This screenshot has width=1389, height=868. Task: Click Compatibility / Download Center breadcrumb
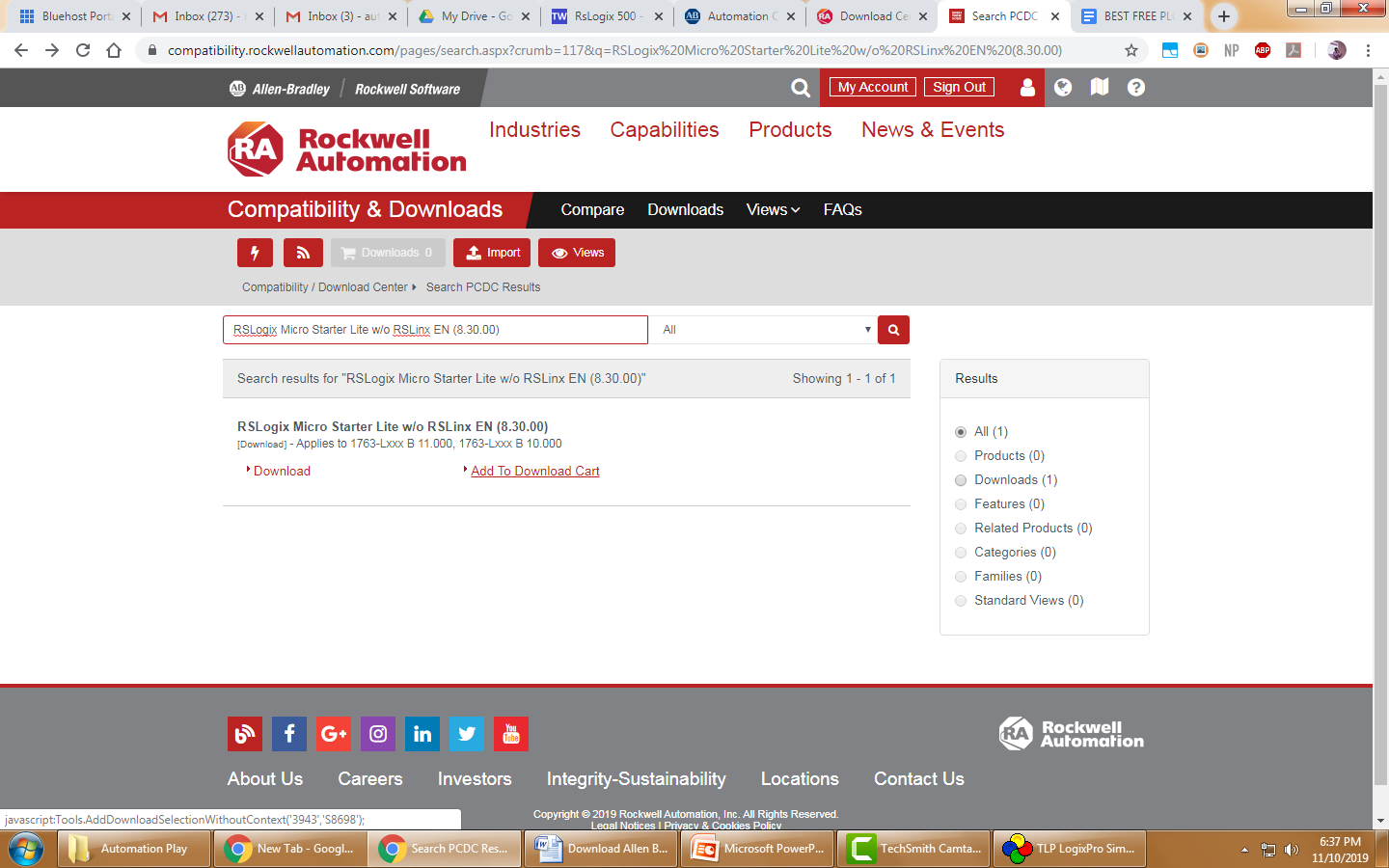[325, 287]
